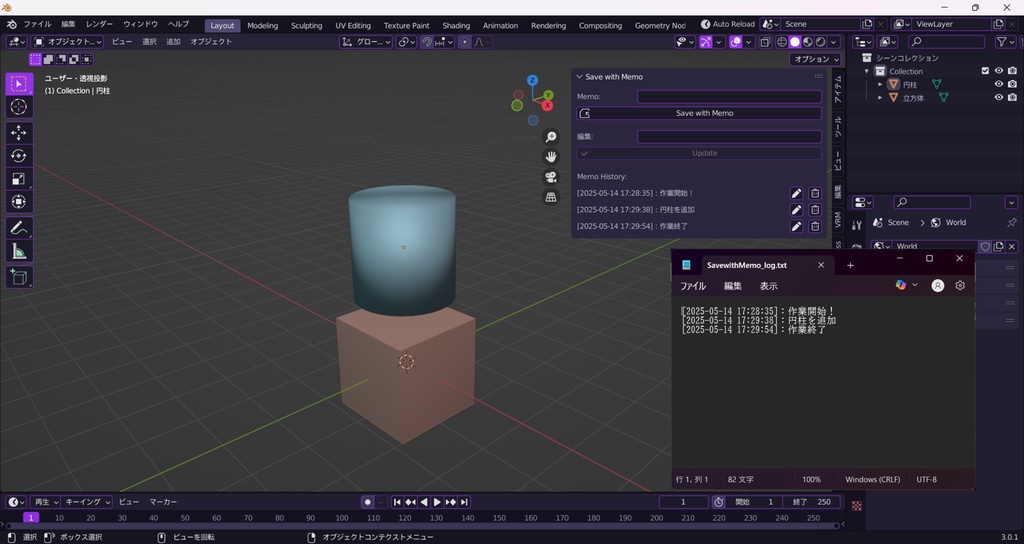Select the Scale tool

click(x=19, y=178)
